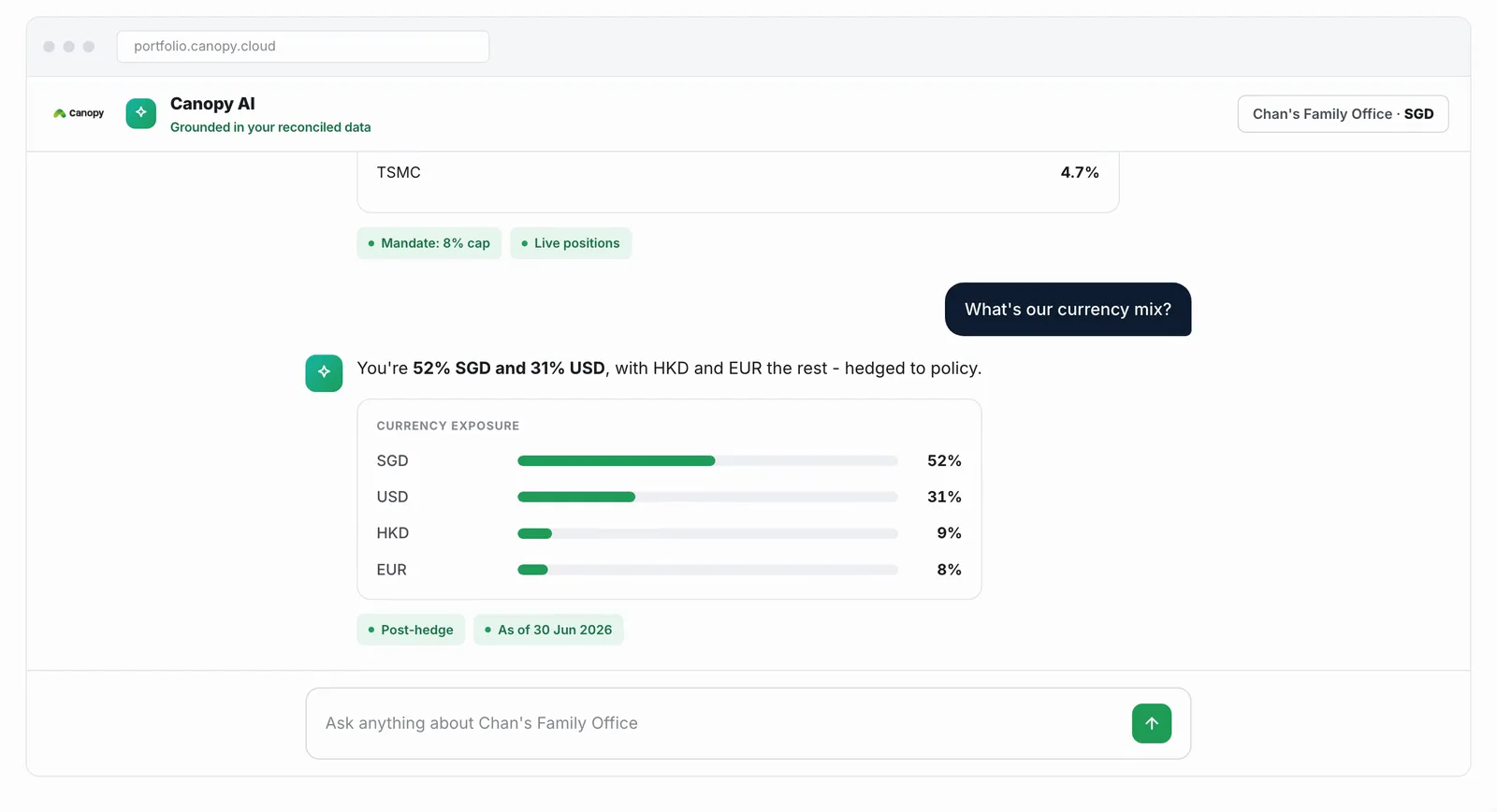Viewport: 1497px width, 812px height.
Task: Click the USD exposure bar
Action: point(707,497)
